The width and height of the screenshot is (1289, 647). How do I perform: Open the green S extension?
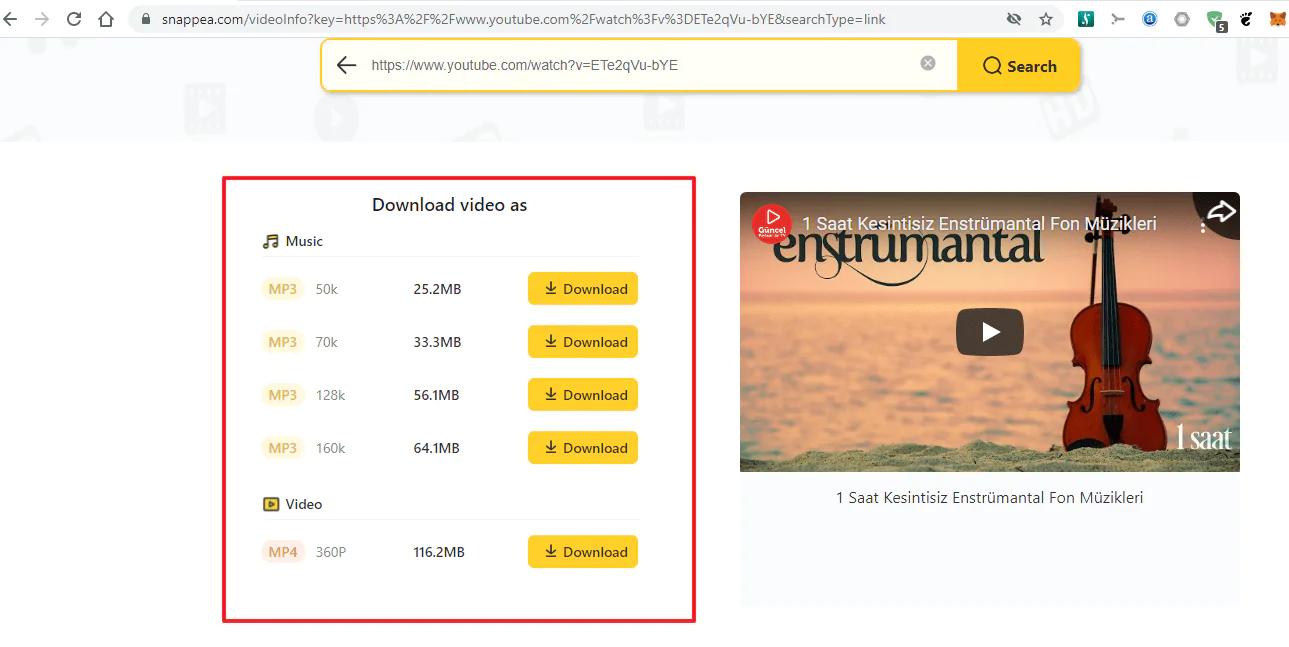coord(1086,19)
